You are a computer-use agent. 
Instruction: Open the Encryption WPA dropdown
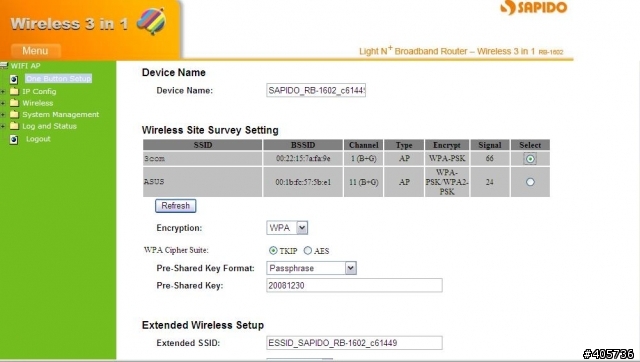(287, 228)
